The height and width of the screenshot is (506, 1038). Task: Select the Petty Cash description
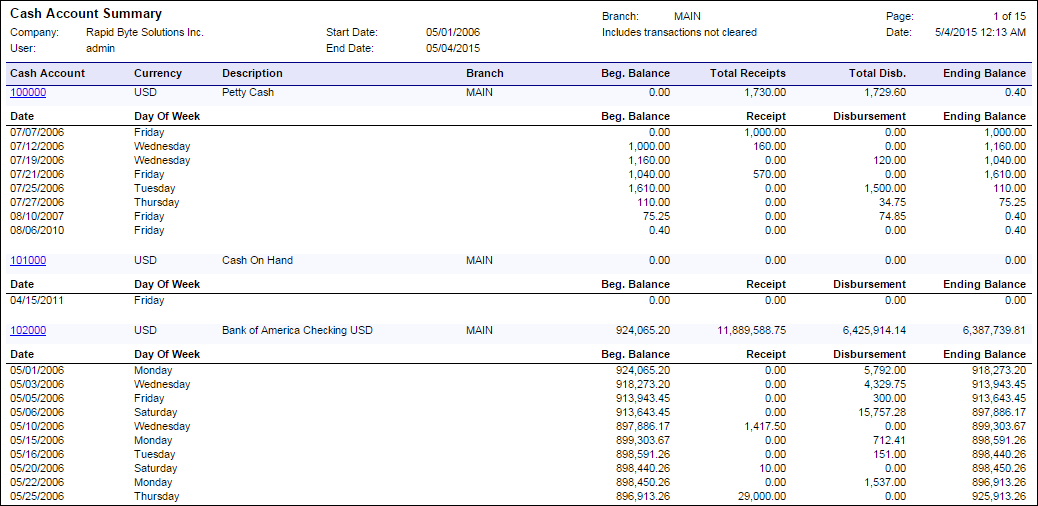[247, 92]
